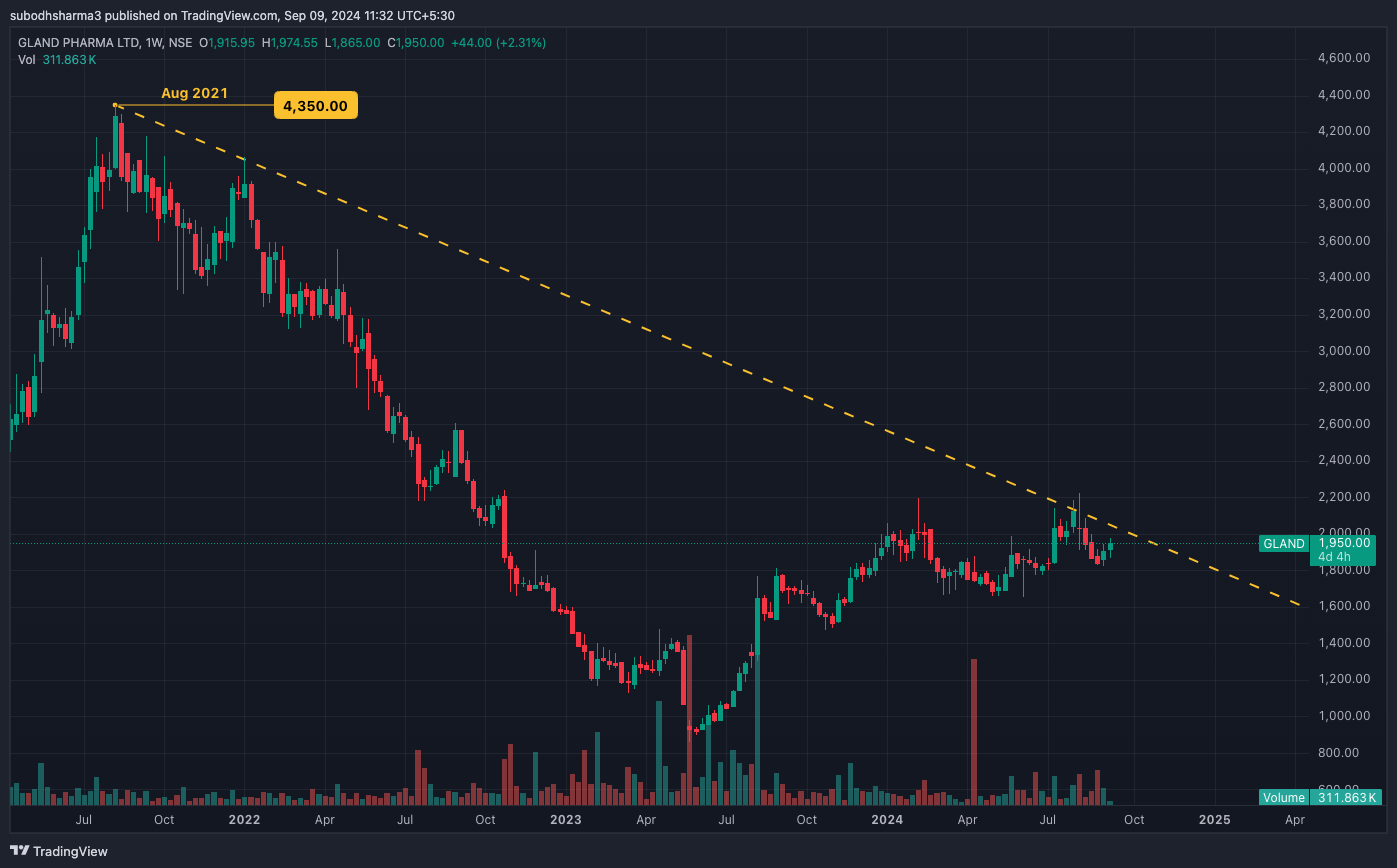Click the TradingView logo at bottom

[x=59, y=851]
